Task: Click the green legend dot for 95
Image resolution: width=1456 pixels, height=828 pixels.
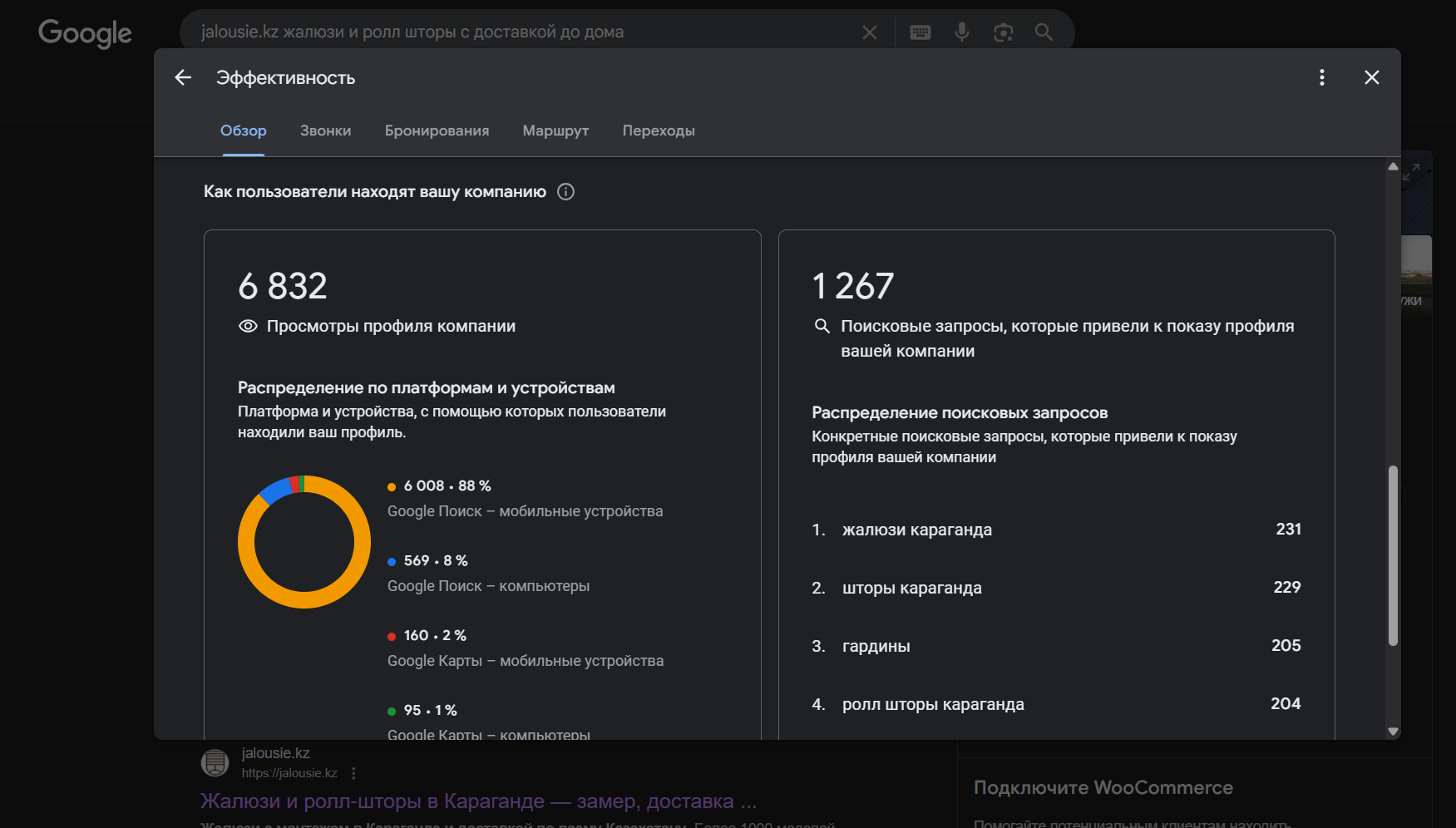Action: 392,712
